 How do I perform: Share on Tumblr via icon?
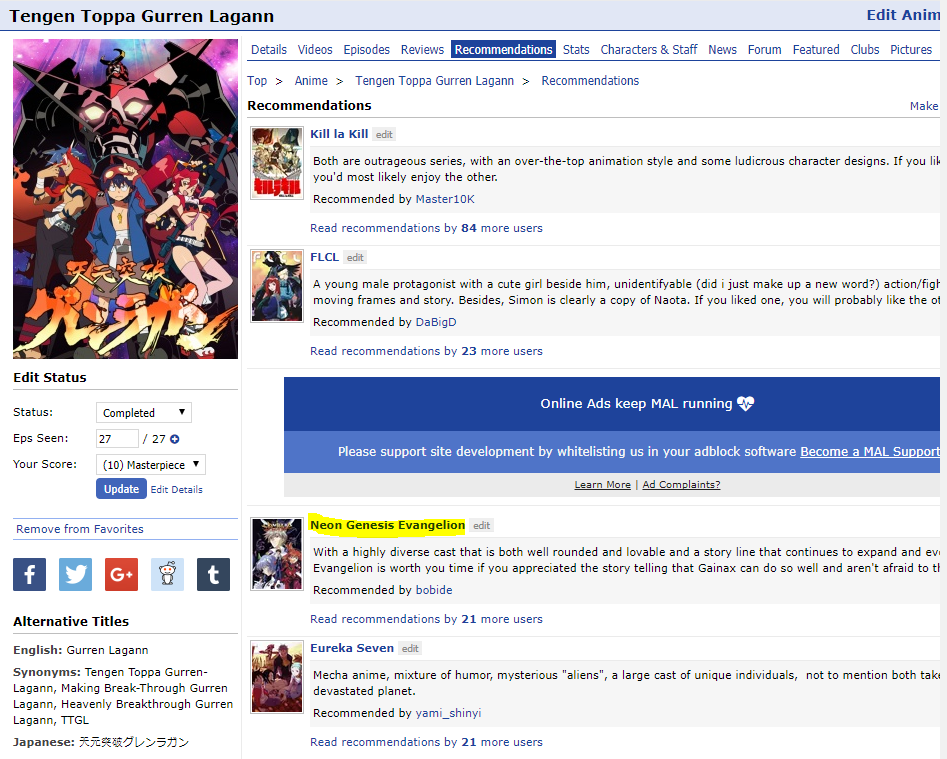pyautogui.click(x=213, y=574)
